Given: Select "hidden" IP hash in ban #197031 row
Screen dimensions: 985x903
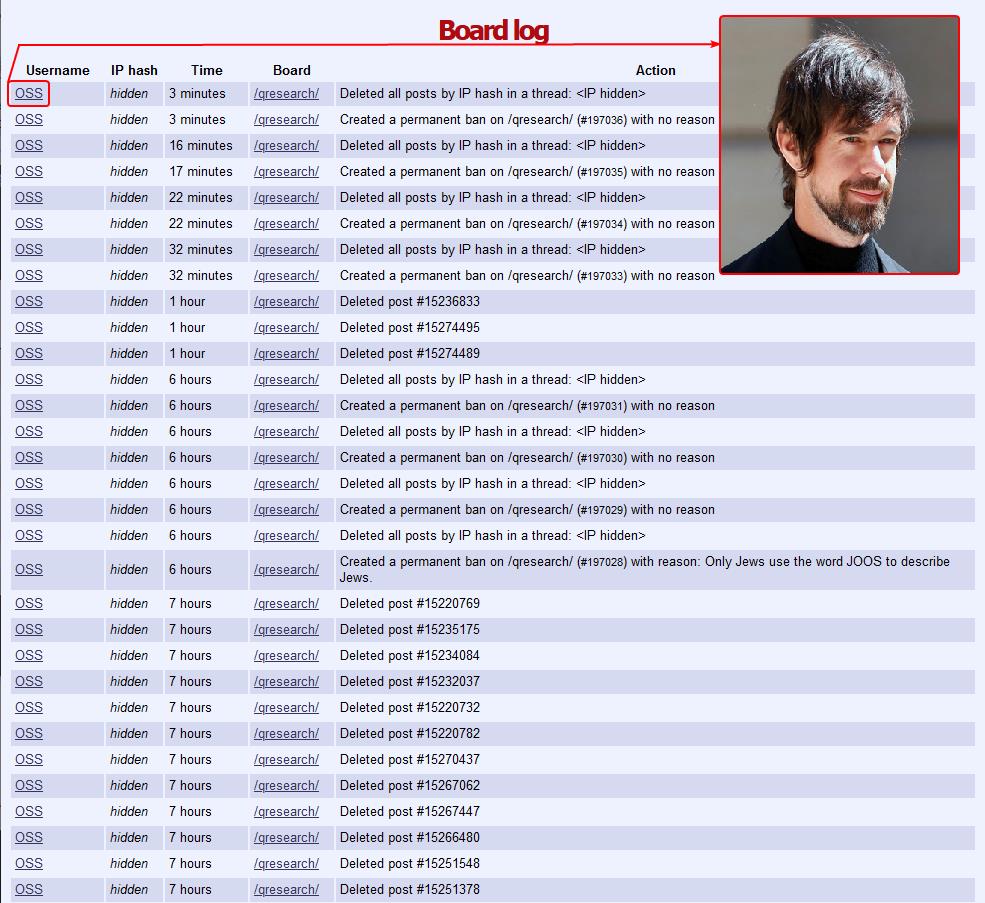Looking at the screenshot, I should 129,405.
